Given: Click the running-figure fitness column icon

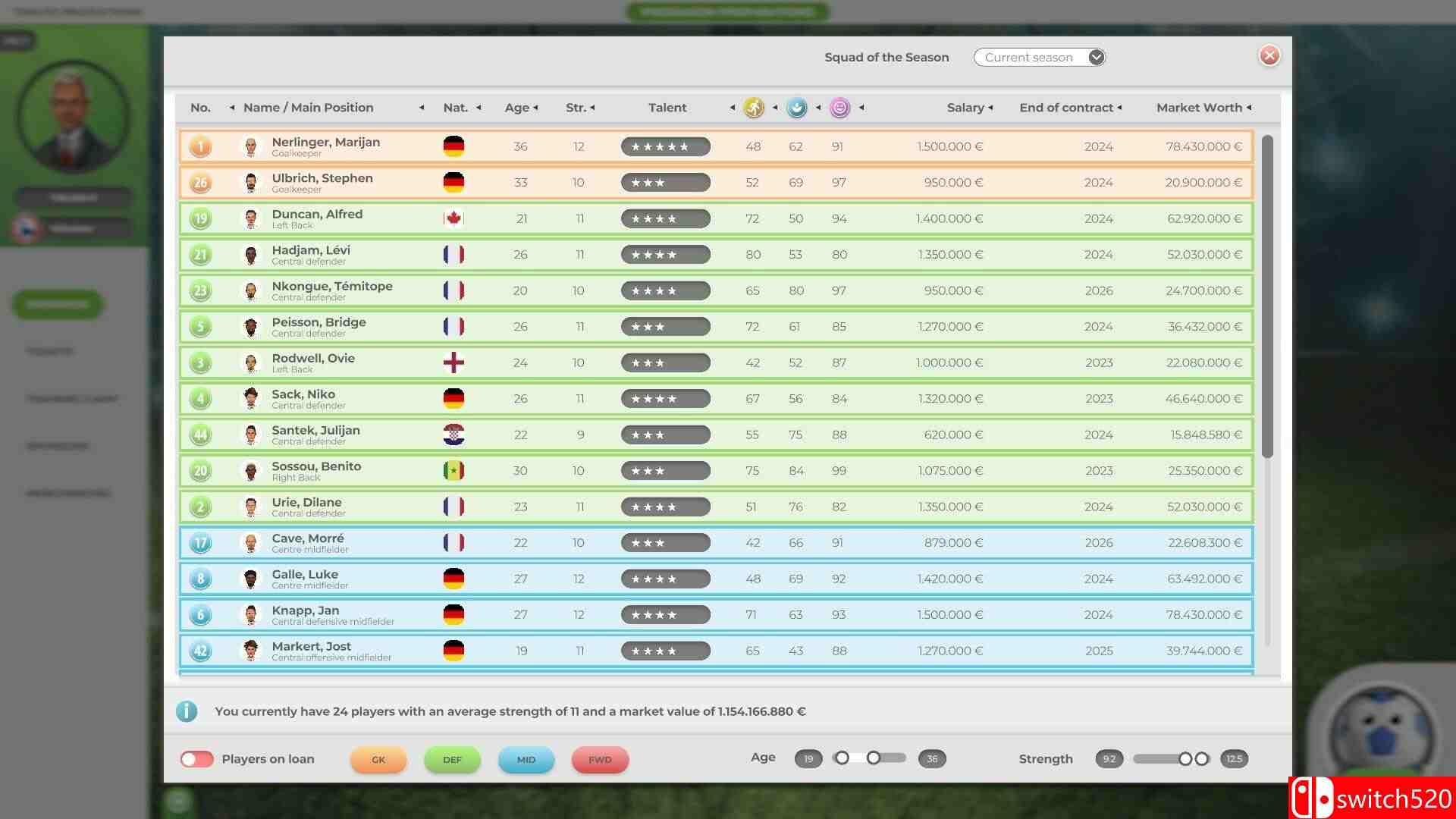Looking at the screenshot, I should click(x=753, y=108).
